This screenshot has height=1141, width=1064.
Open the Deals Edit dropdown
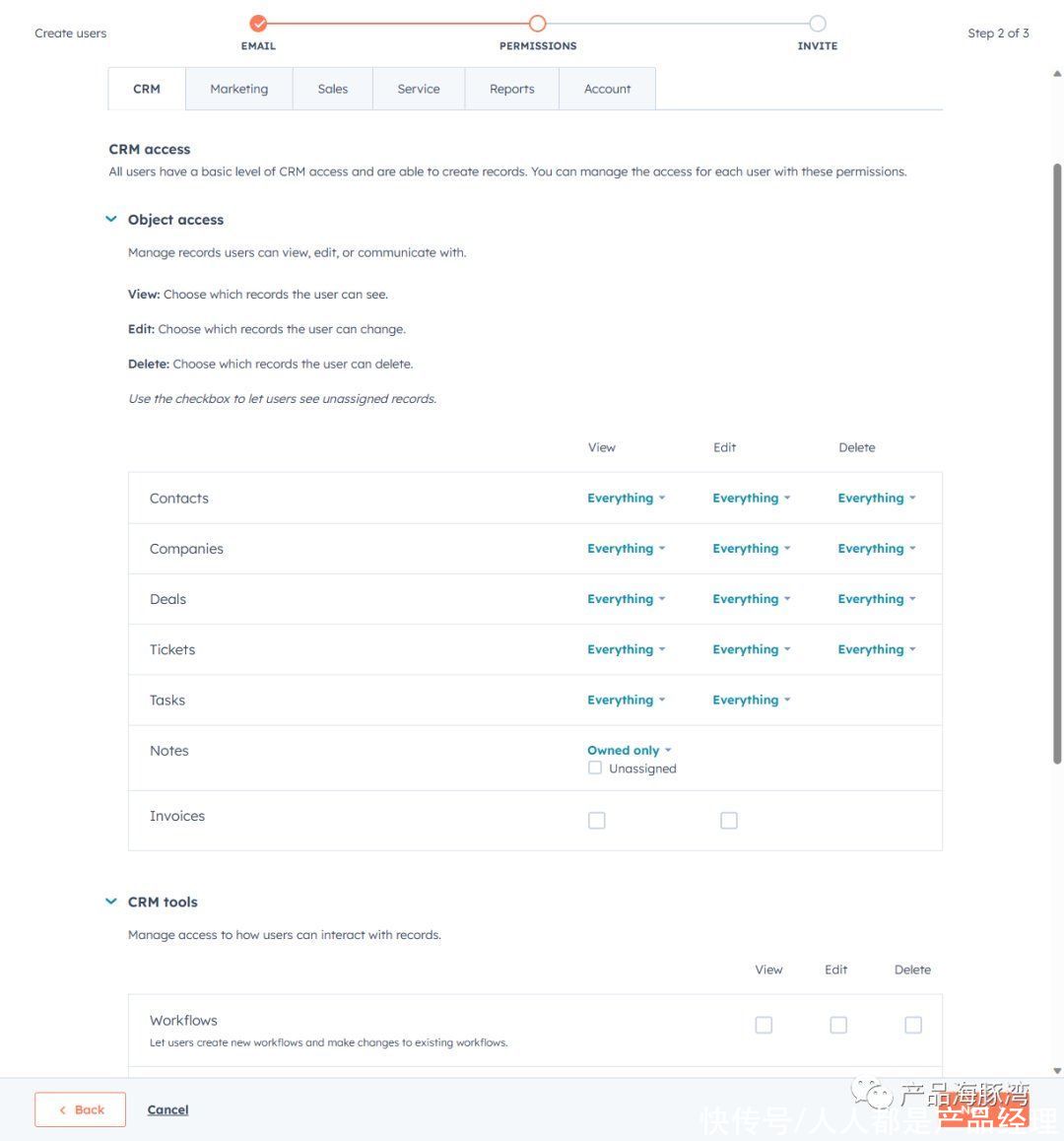click(x=751, y=599)
